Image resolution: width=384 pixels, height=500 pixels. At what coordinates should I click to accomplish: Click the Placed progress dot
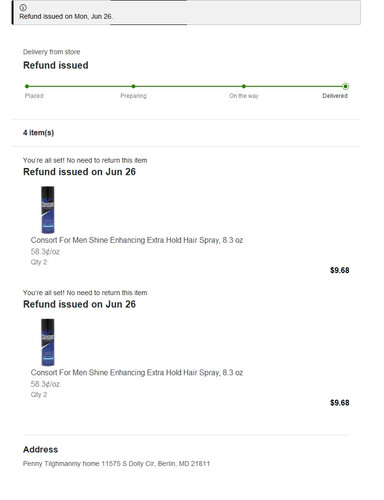click(27, 86)
